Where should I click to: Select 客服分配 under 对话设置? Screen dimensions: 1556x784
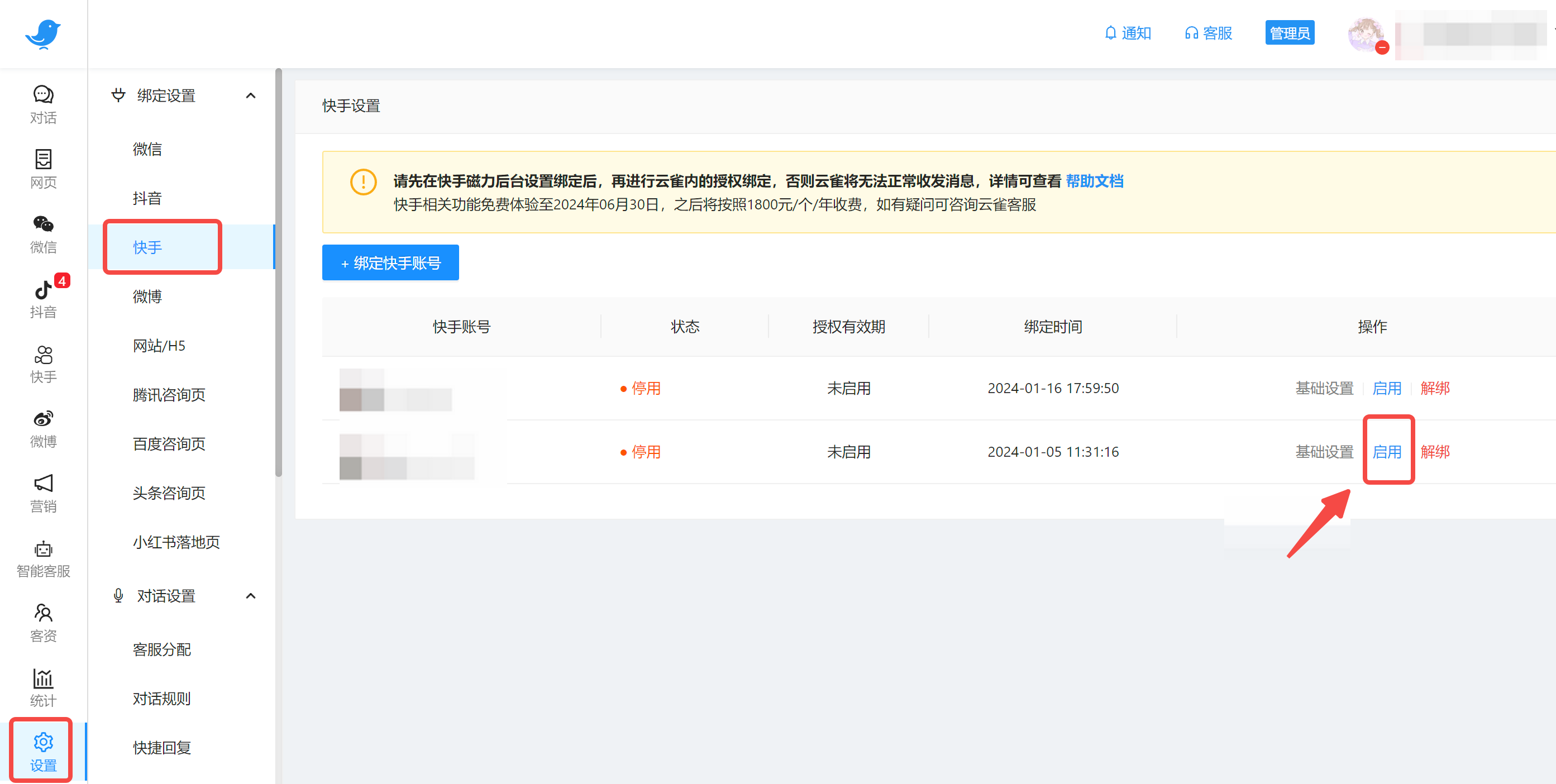tap(161, 649)
